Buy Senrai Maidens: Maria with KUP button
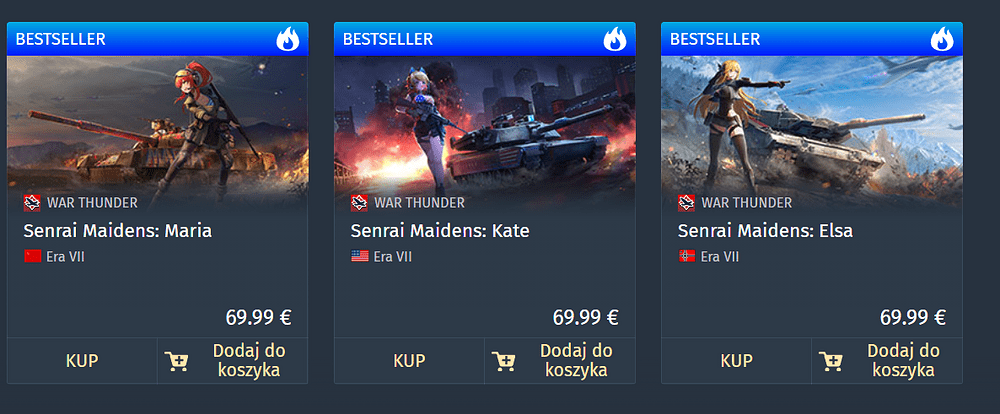Image resolution: width=1000 pixels, height=414 pixels. tap(82, 361)
